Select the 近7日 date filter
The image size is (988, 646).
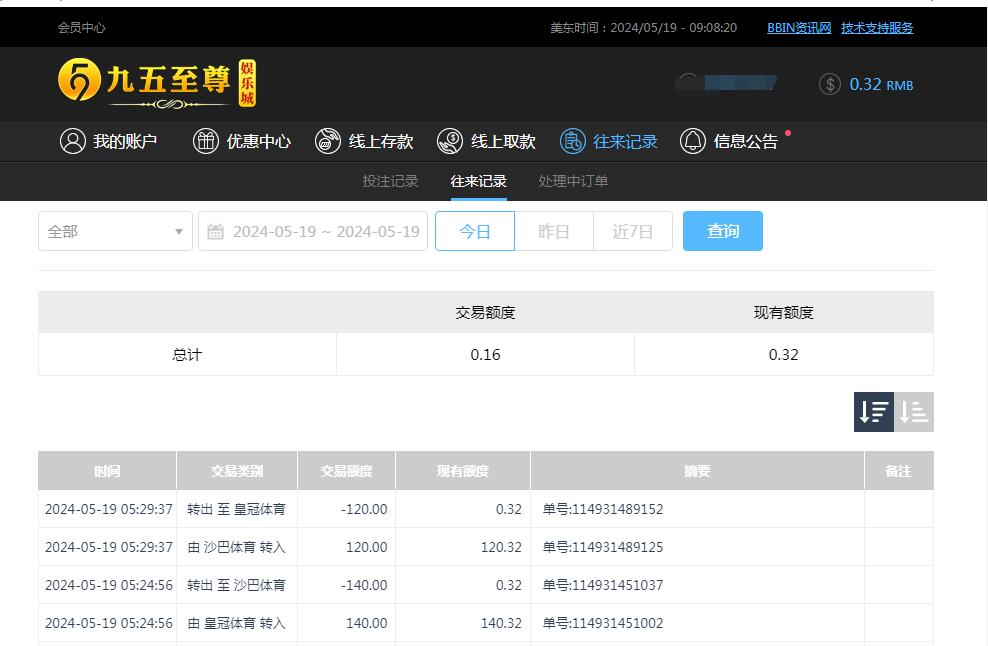coord(633,231)
